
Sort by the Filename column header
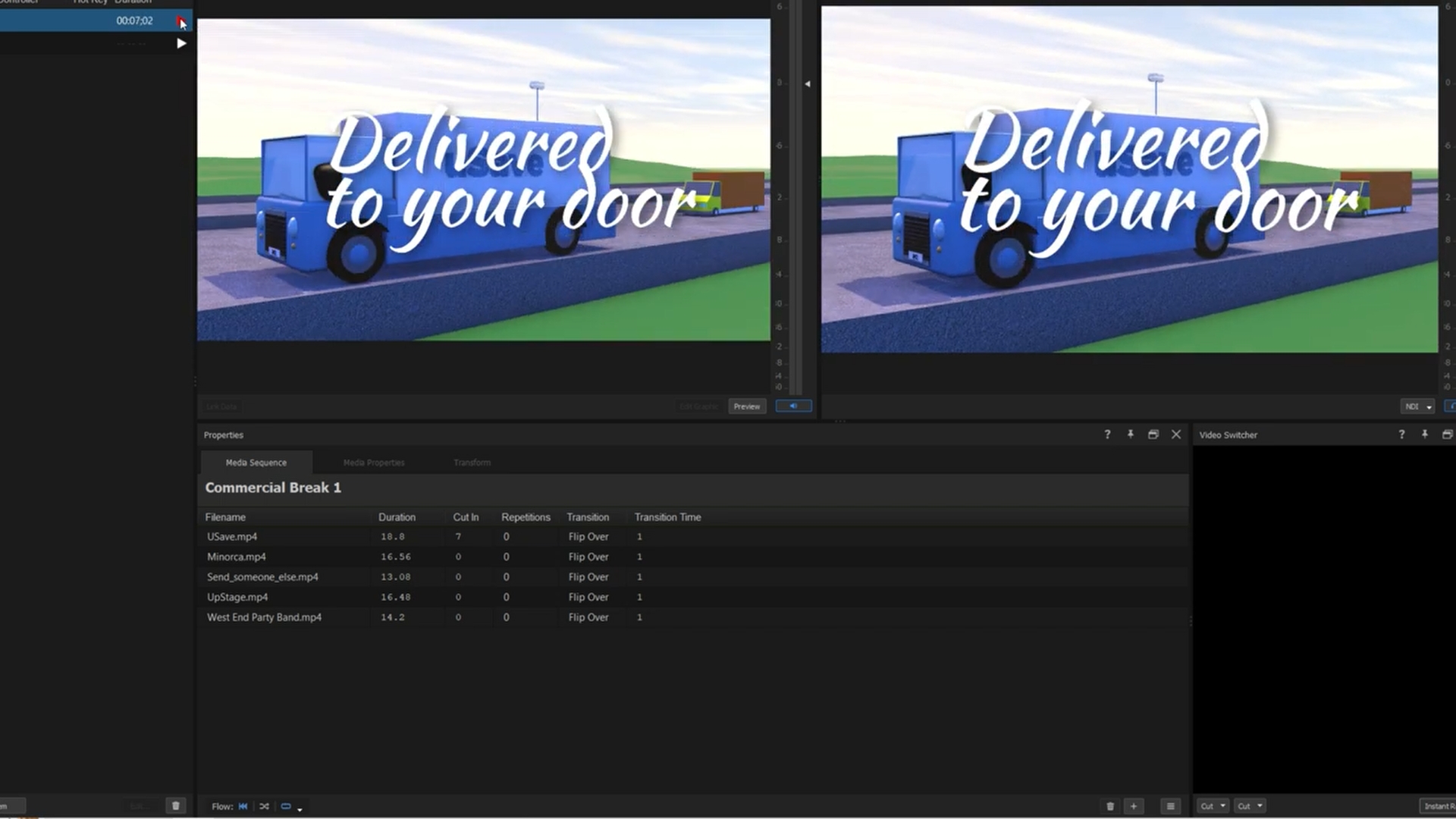click(225, 517)
